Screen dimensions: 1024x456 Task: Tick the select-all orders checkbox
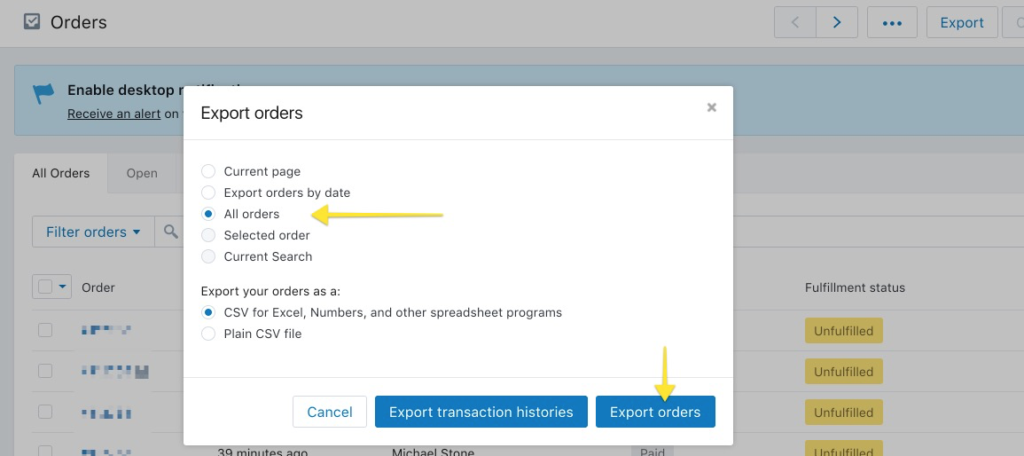45,287
